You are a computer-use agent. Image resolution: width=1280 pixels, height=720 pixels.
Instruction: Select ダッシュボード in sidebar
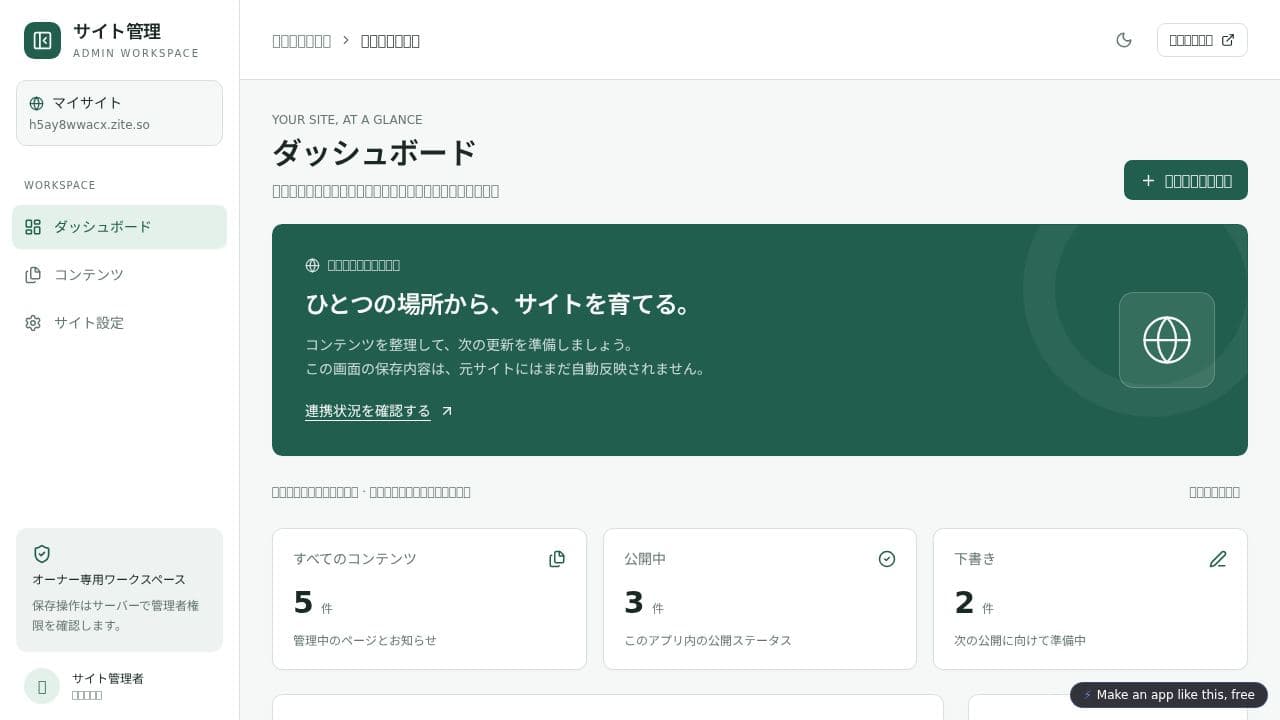pyautogui.click(x=119, y=227)
